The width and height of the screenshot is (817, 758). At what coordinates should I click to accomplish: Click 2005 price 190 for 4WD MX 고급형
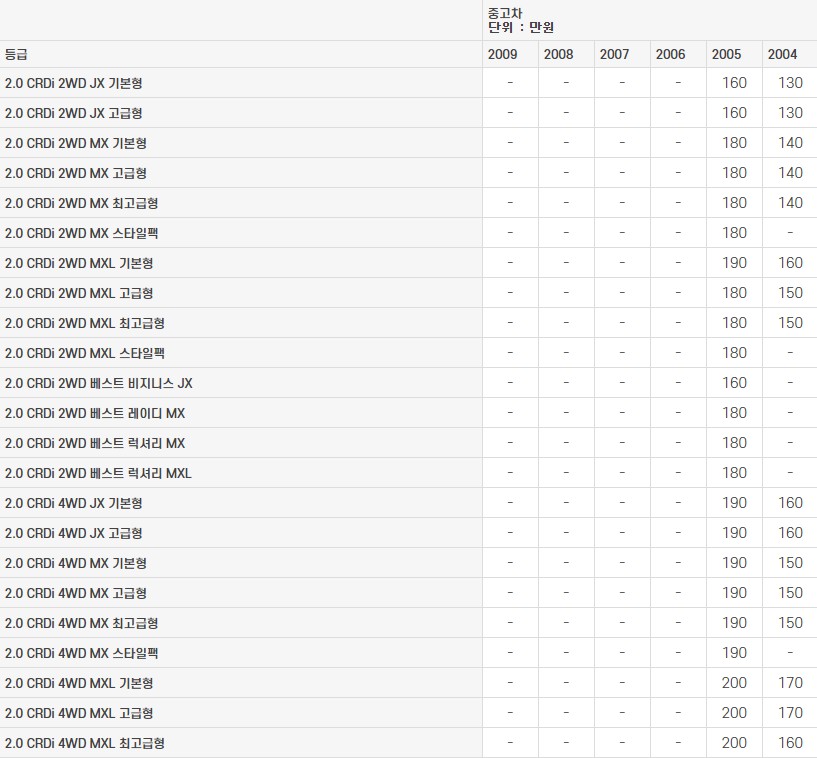(x=734, y=593)
